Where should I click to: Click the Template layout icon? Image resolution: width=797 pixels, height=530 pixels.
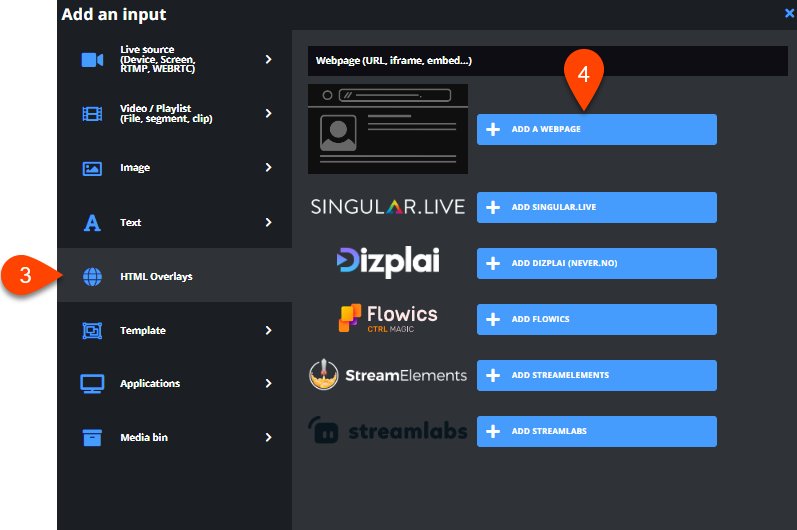[x=92, y=331]
